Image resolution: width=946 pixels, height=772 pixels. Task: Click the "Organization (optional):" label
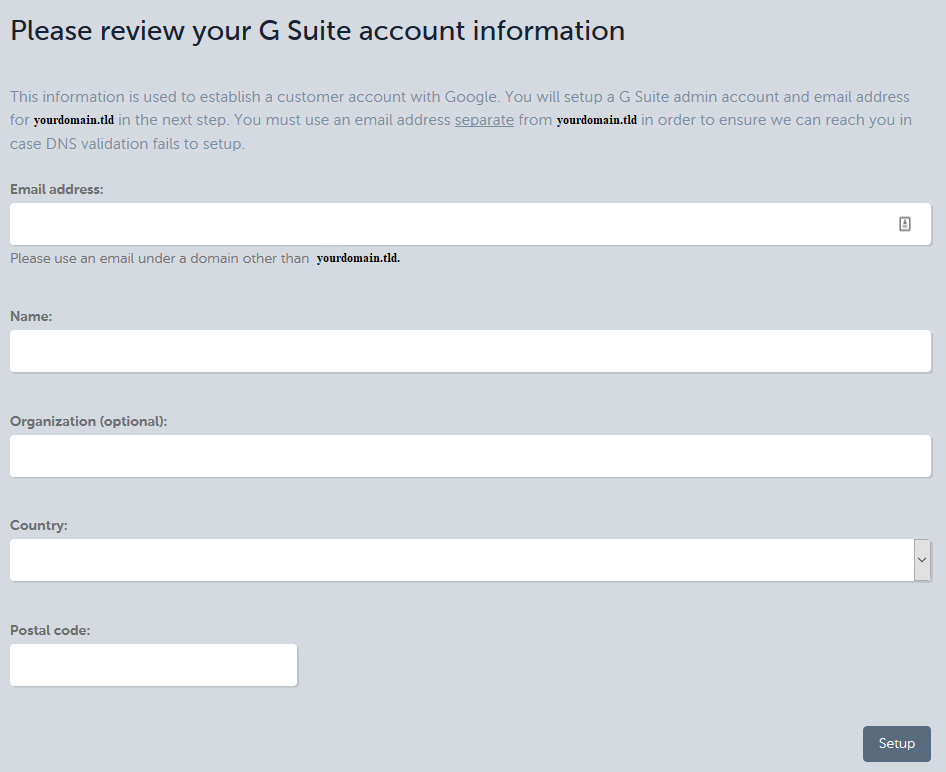pyautogui.click(x=89, y=421)
